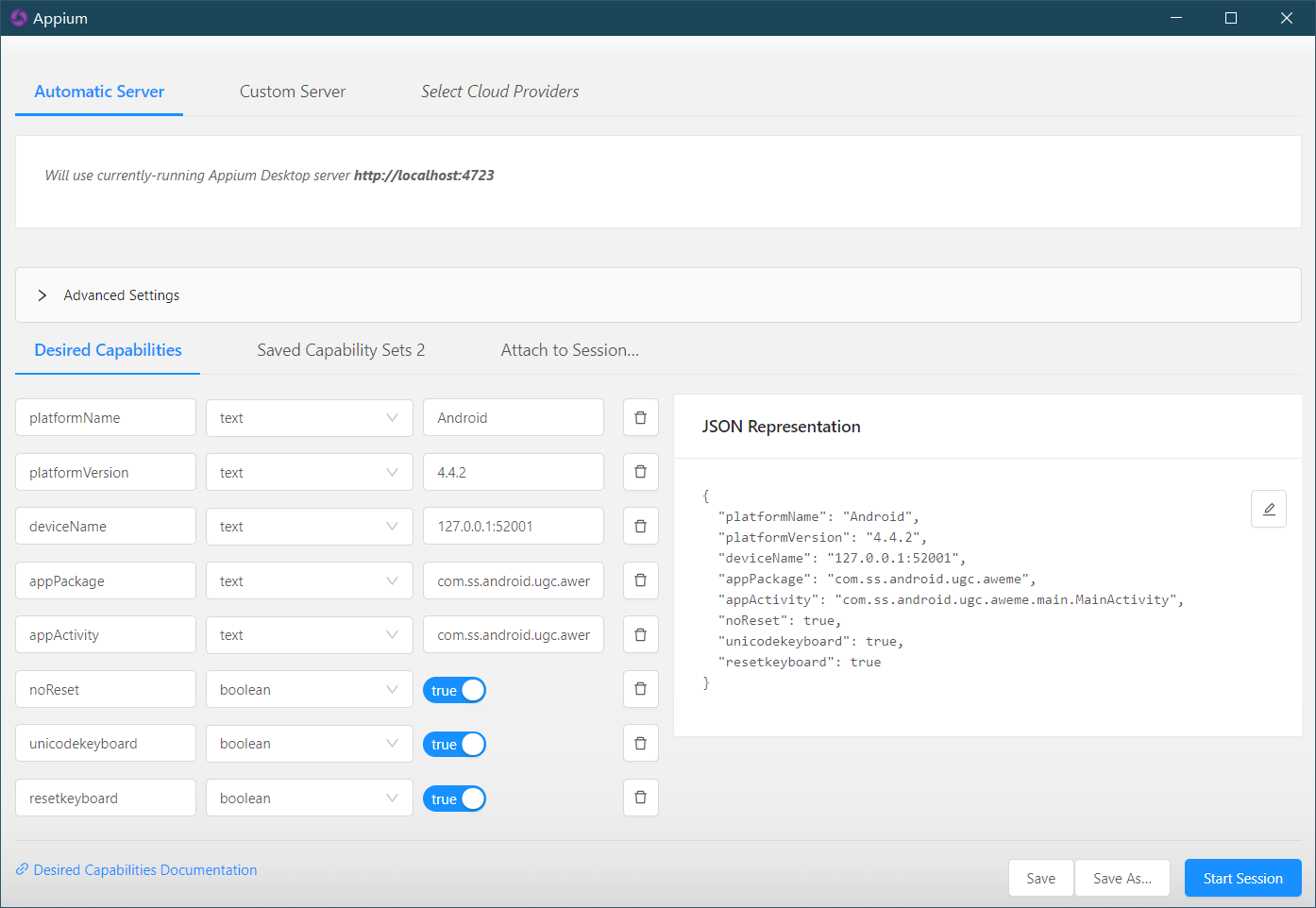This screenshot has height=908, width=1316.
Task: Open boolean type dropdown for resetkeyboard
Action: [x=310, y=798]
